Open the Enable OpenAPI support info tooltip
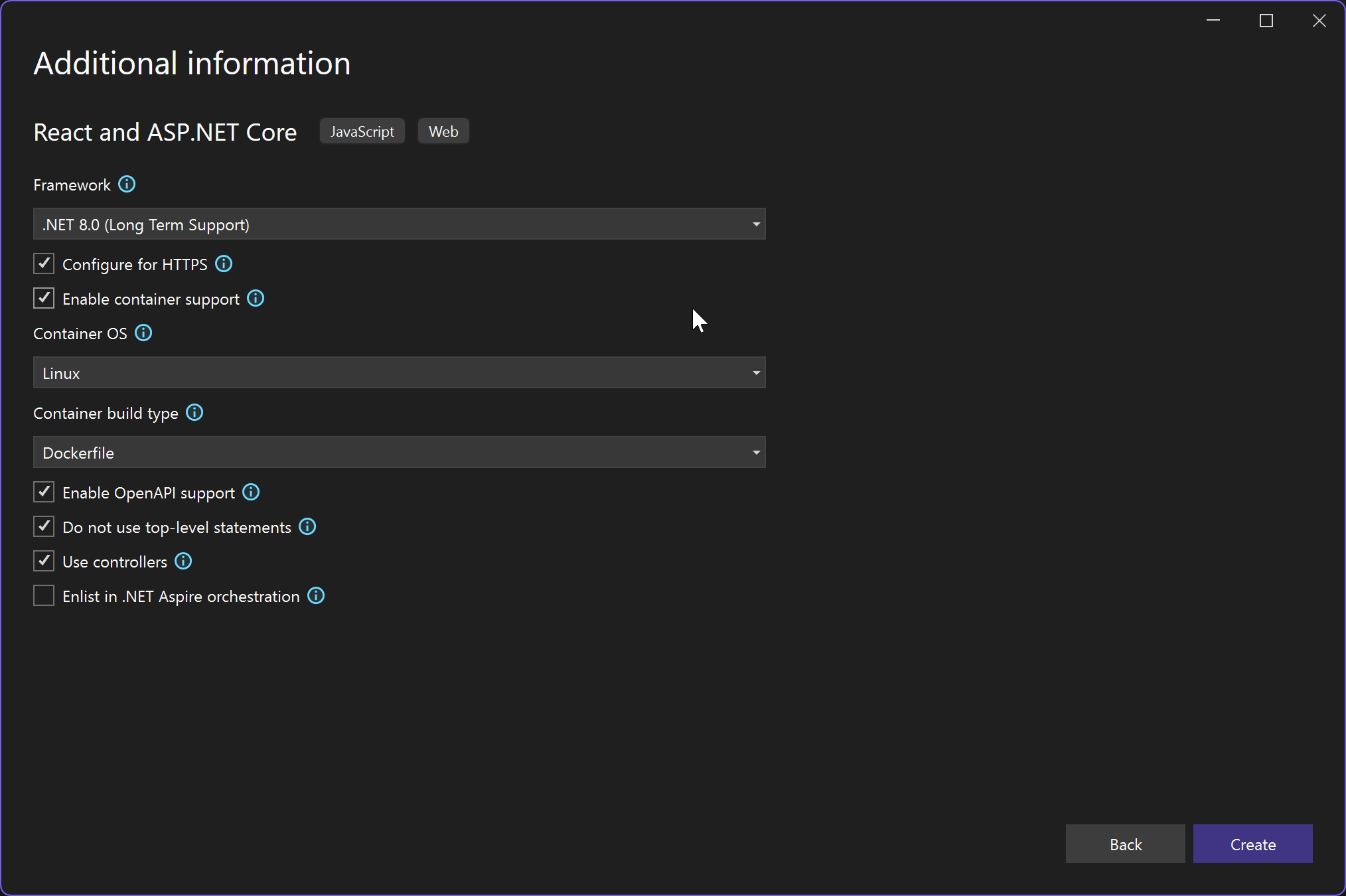The height and width of the screenshot is (896, 1346). [250, 492]
